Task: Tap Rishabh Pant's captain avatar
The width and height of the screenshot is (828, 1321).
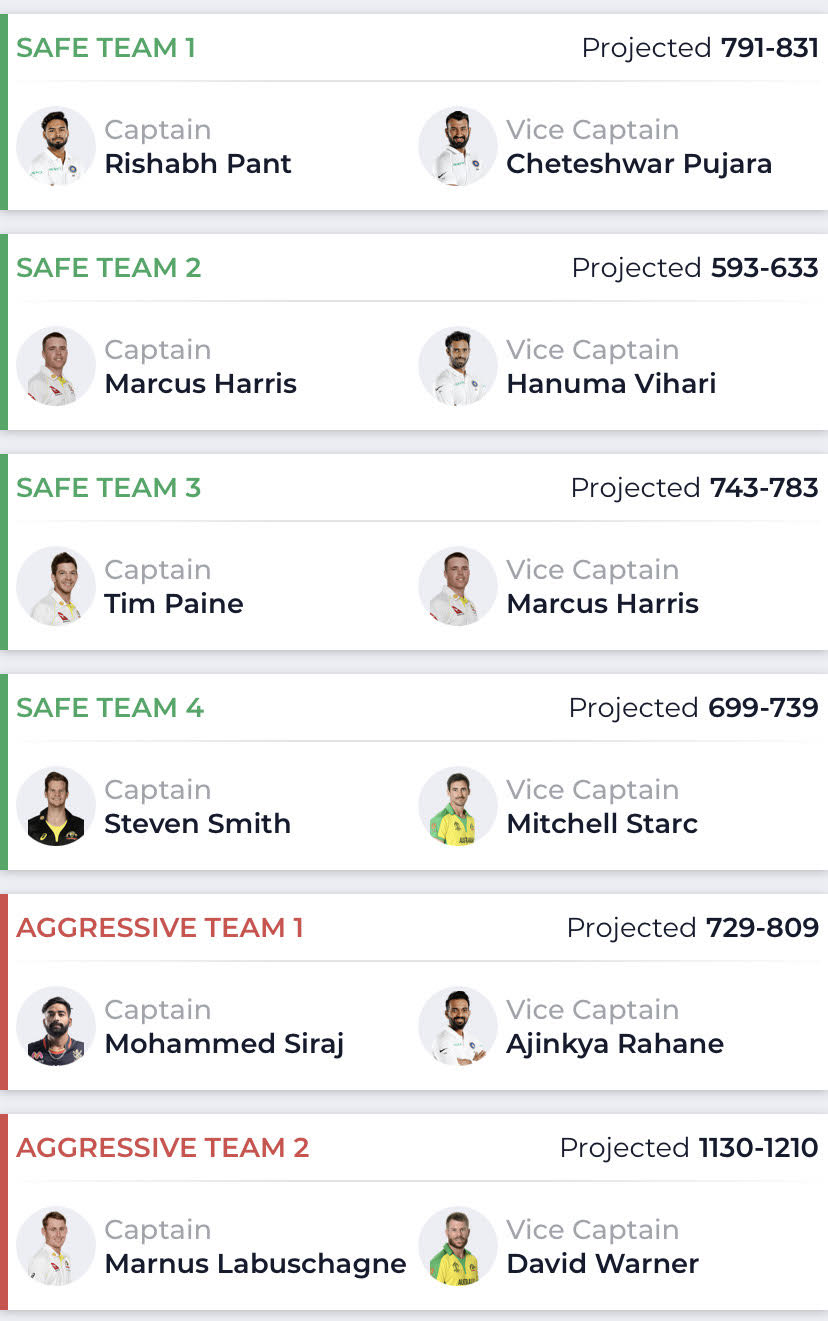Action: pos(56,147)
